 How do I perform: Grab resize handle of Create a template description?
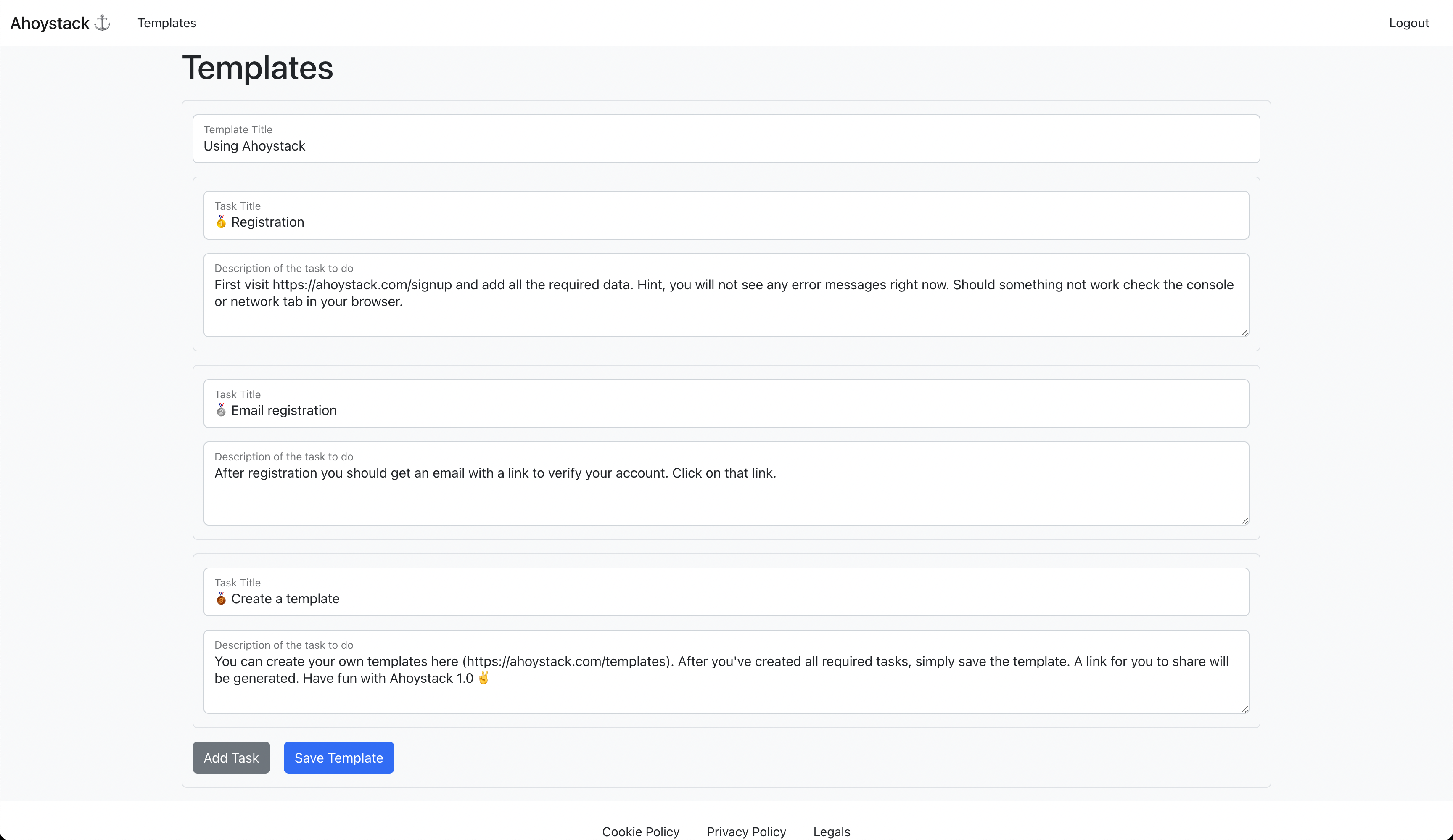tap(1244, 709)
